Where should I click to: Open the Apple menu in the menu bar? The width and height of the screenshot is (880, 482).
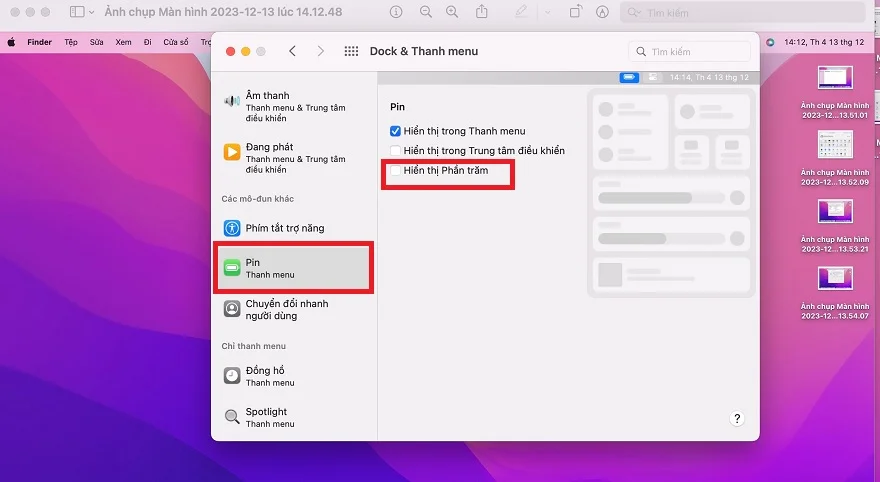12,42
